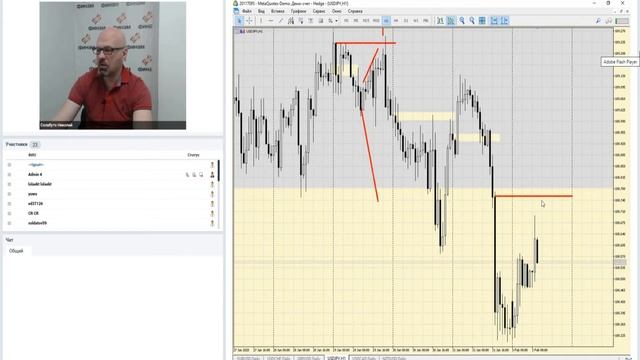Zoom out of the chart

pos(472,21)
